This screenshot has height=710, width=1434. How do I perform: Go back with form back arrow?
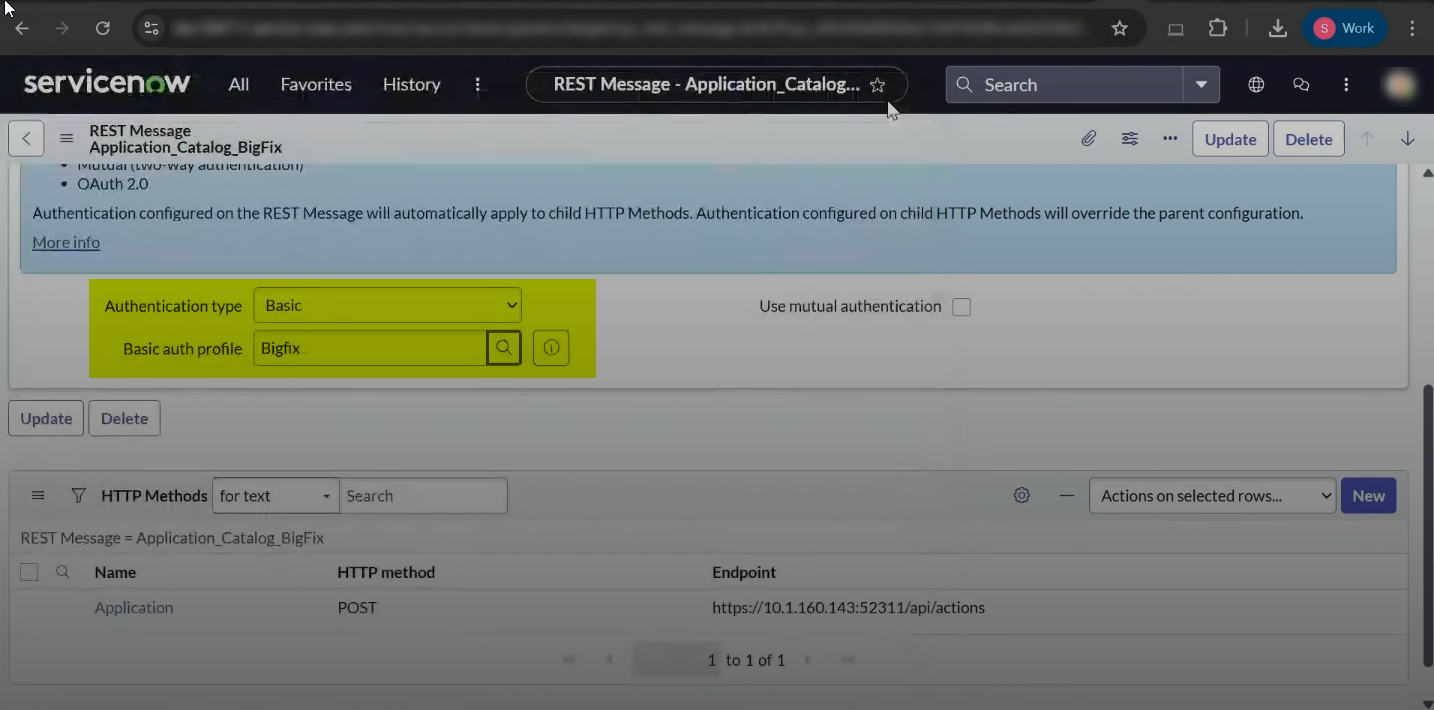click(26, 139)
